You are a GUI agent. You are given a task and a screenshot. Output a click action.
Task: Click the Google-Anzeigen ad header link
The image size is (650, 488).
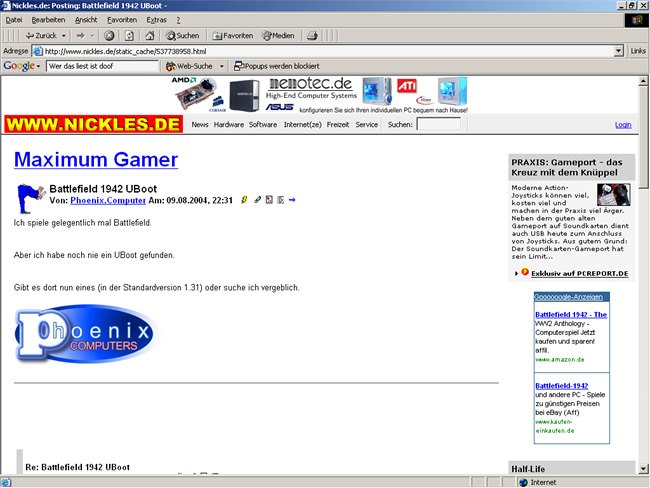click(568, 297)
